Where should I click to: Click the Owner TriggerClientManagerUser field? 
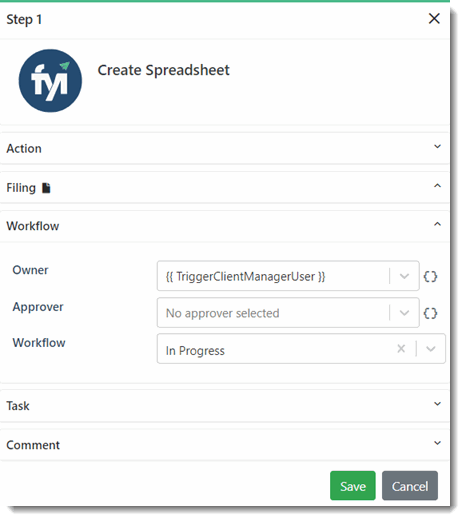288,276
